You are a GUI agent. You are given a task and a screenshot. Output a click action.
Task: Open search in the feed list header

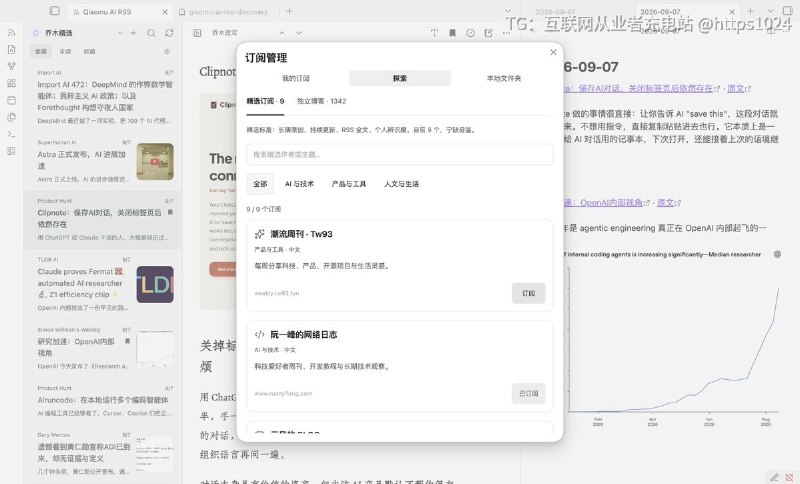151,33
